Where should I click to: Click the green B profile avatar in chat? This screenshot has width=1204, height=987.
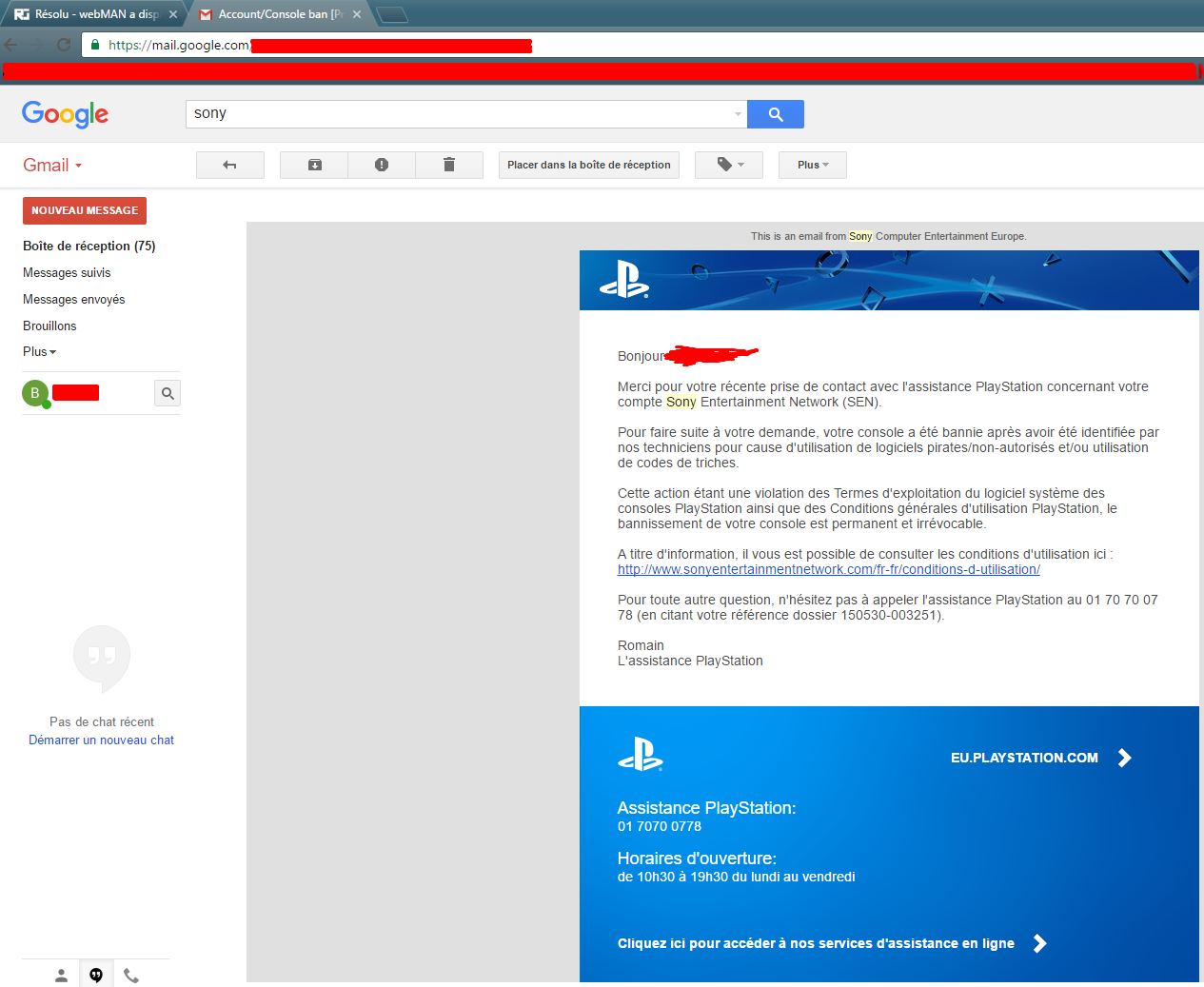[35, 393]
